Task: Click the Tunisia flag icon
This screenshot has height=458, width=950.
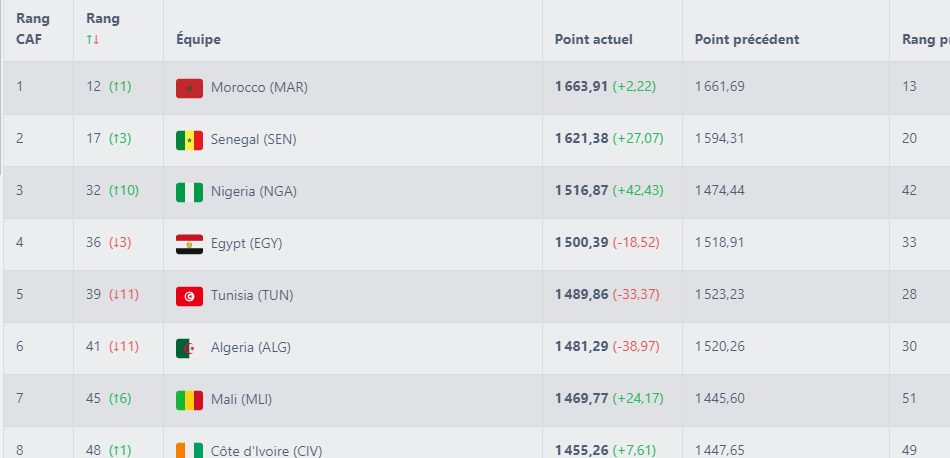Action: [x=189, y=296]
